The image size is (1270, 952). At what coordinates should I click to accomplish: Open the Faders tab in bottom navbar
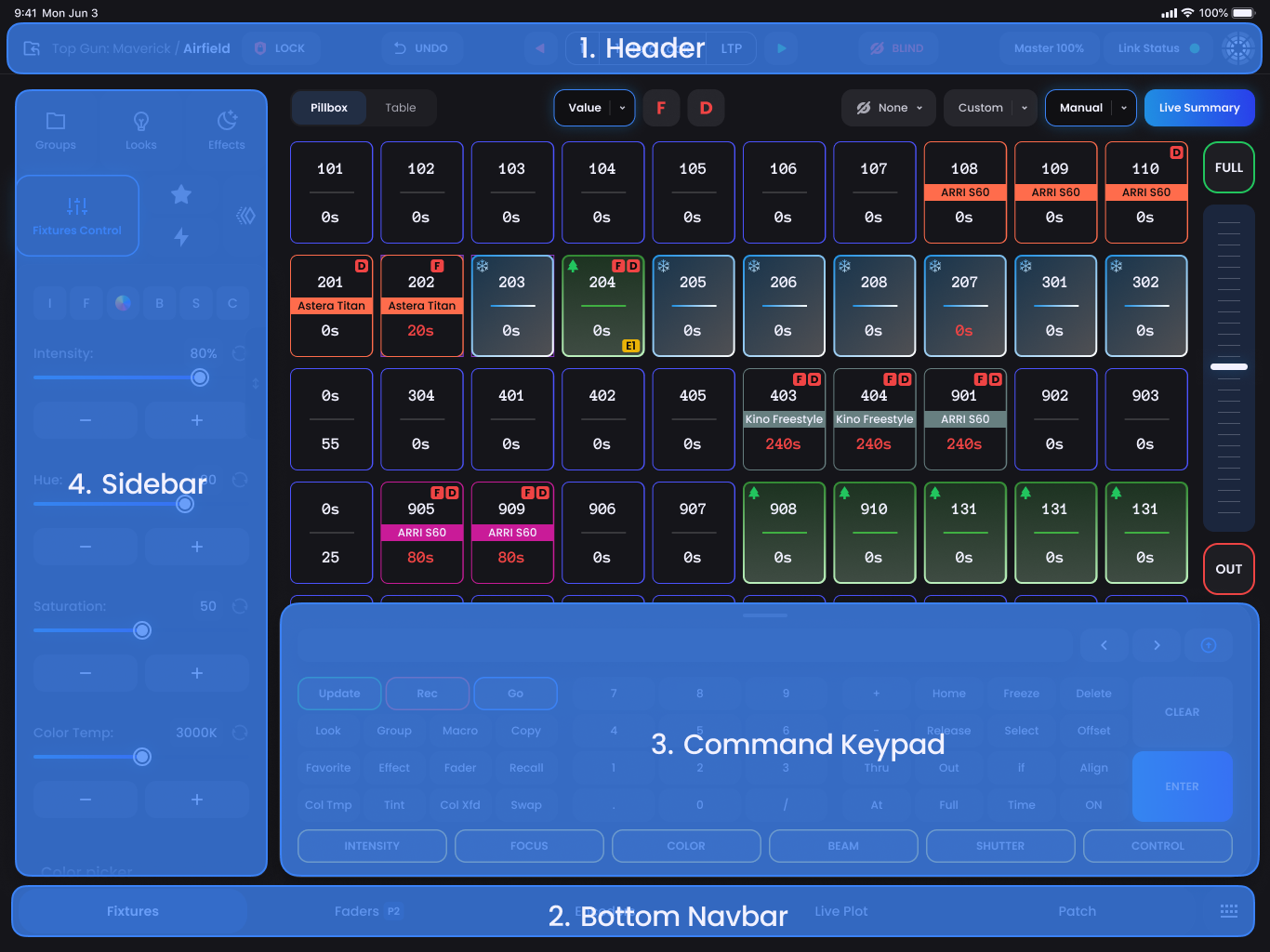coord(357,911)
